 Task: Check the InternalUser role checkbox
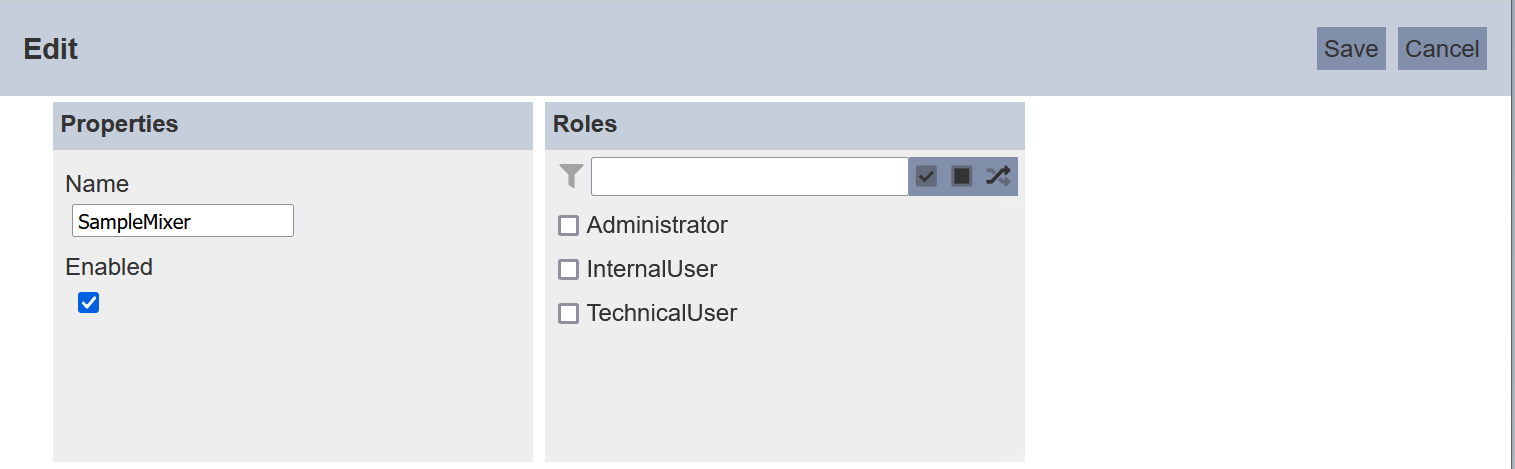point(568,270)
